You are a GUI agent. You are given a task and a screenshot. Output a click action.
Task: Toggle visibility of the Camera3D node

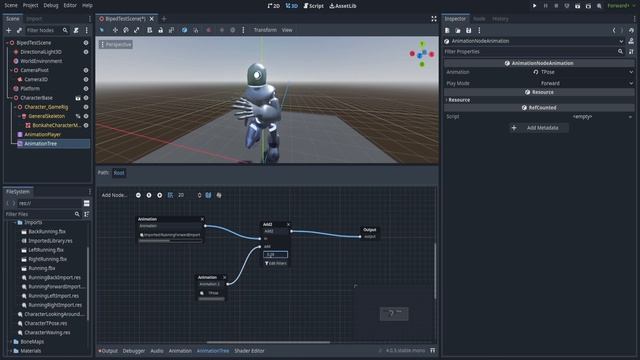(x=86, y=79)
